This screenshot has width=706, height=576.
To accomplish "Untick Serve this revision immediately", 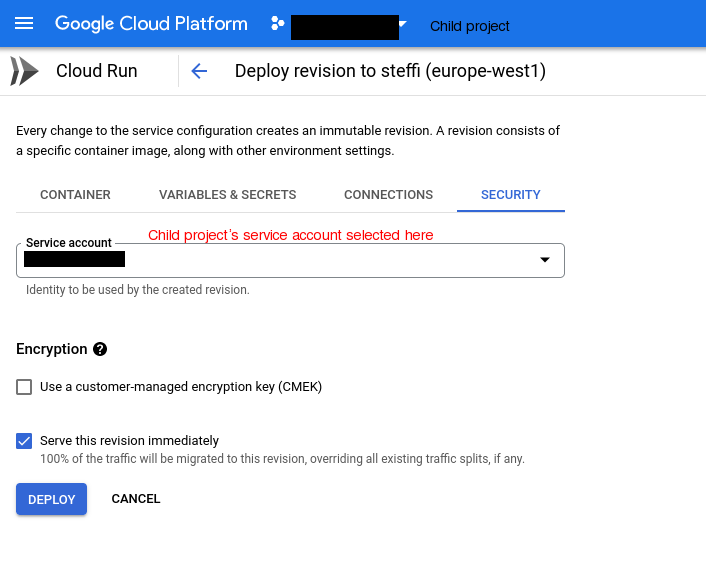I will click(24, 441).
